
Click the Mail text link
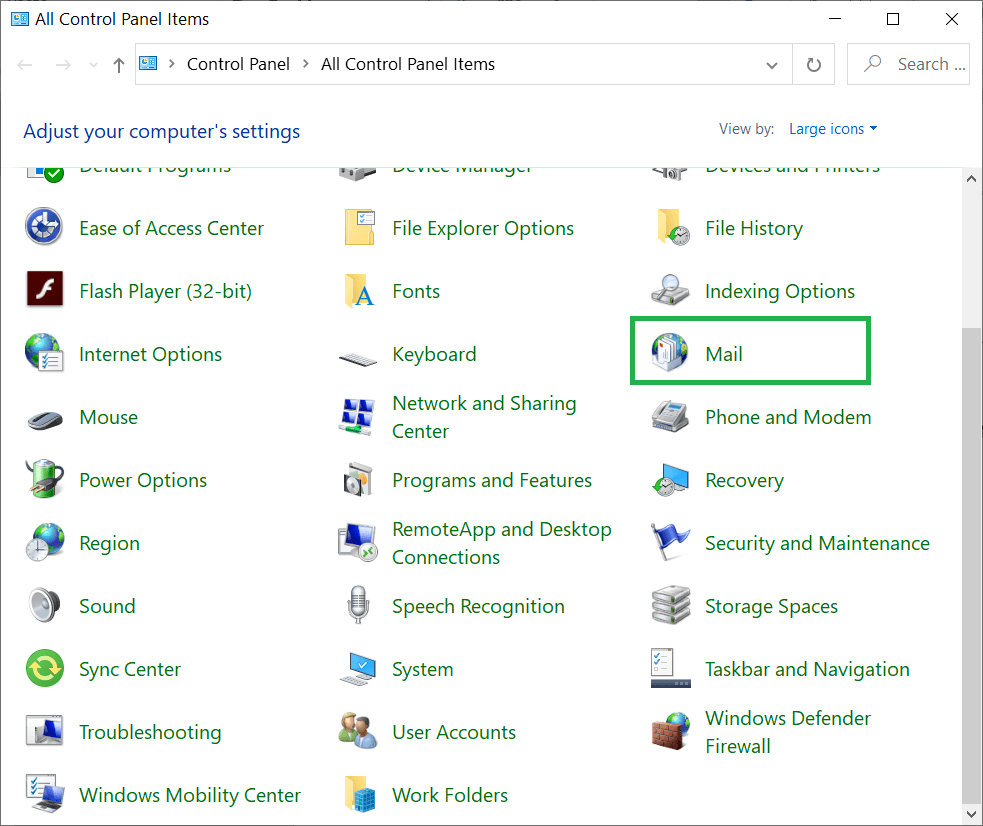(723, 354)
